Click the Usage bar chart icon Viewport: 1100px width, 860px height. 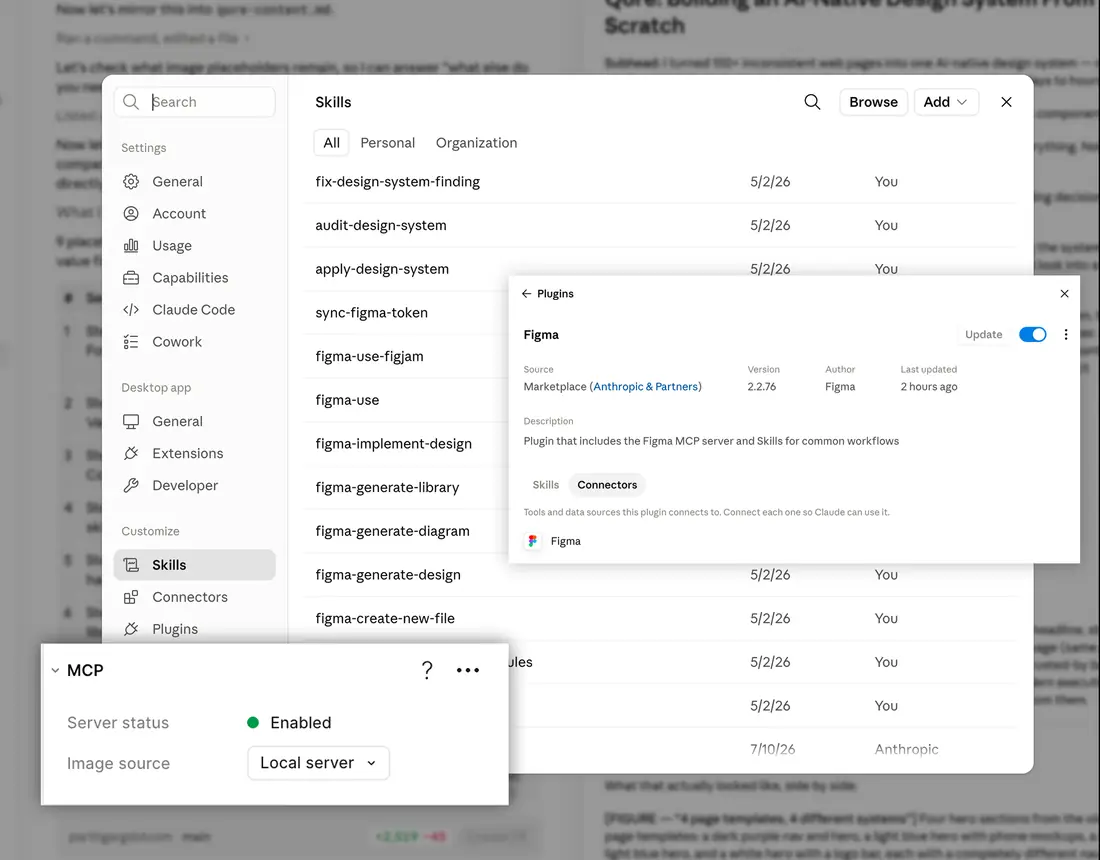131,246
